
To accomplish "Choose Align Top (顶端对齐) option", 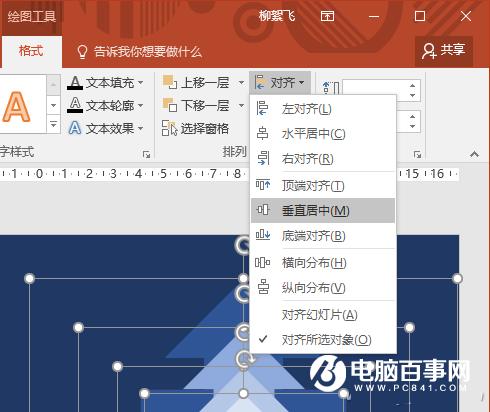I will point(323,185).
